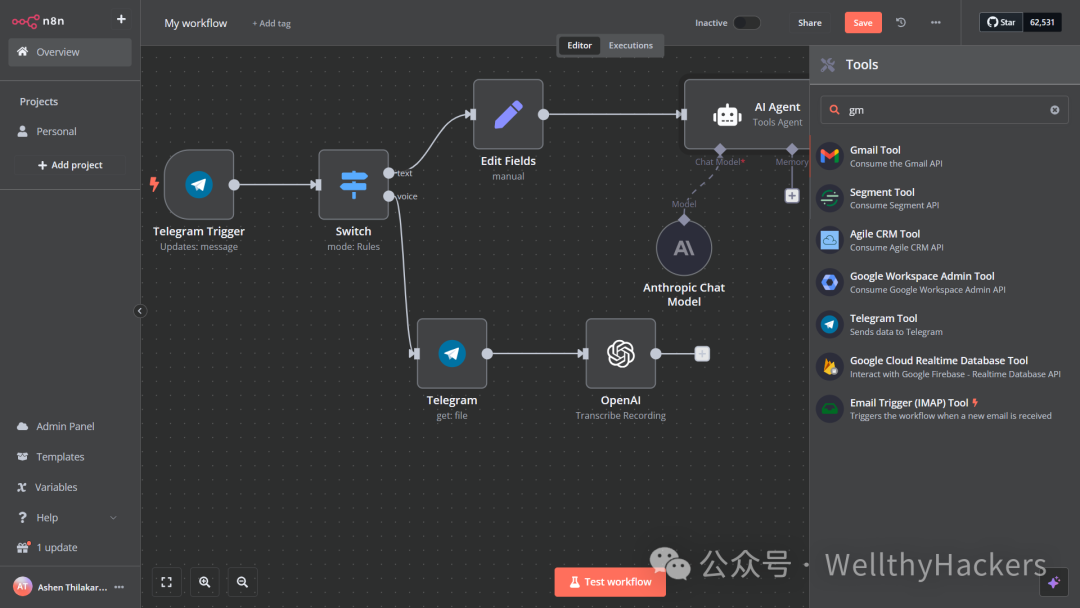The width and height of the screenshot is (1080, 608).
Task: Choose Agile CRM Tool
Action: click(944, 240)
